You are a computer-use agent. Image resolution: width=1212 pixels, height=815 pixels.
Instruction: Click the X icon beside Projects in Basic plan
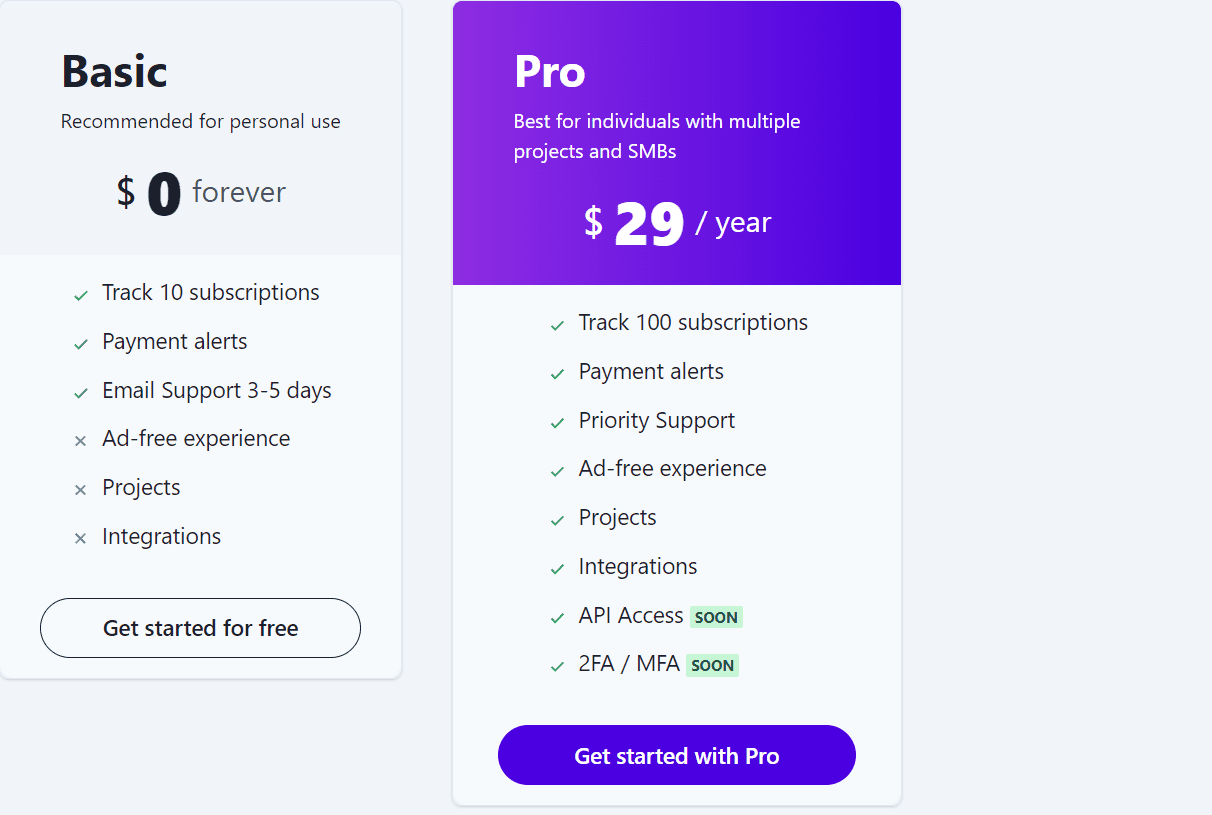(80, 490)
